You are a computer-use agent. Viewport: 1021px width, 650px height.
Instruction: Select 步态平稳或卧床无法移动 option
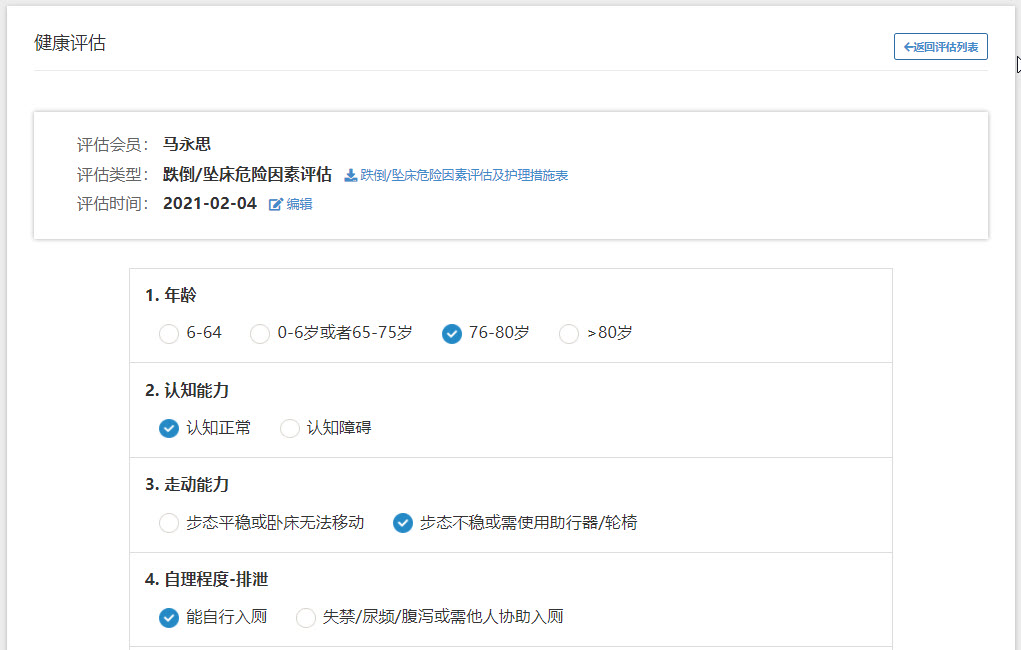click(x=169, y=522)
